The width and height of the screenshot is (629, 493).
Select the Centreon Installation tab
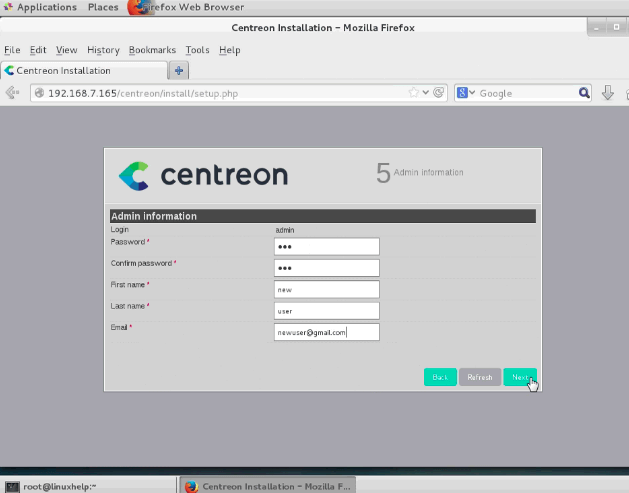point(84,71)
